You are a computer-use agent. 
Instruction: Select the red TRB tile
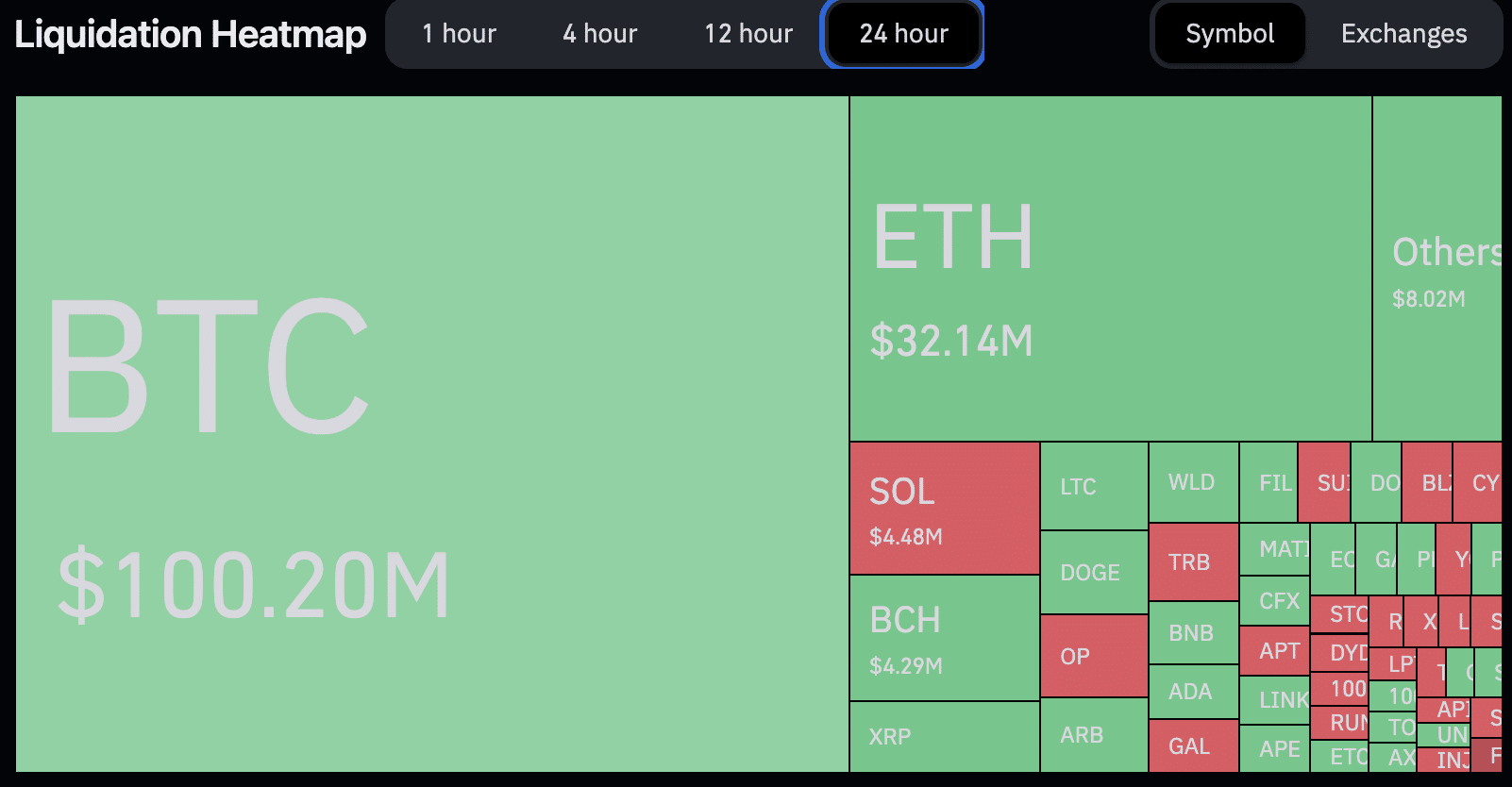[1193, 562]
